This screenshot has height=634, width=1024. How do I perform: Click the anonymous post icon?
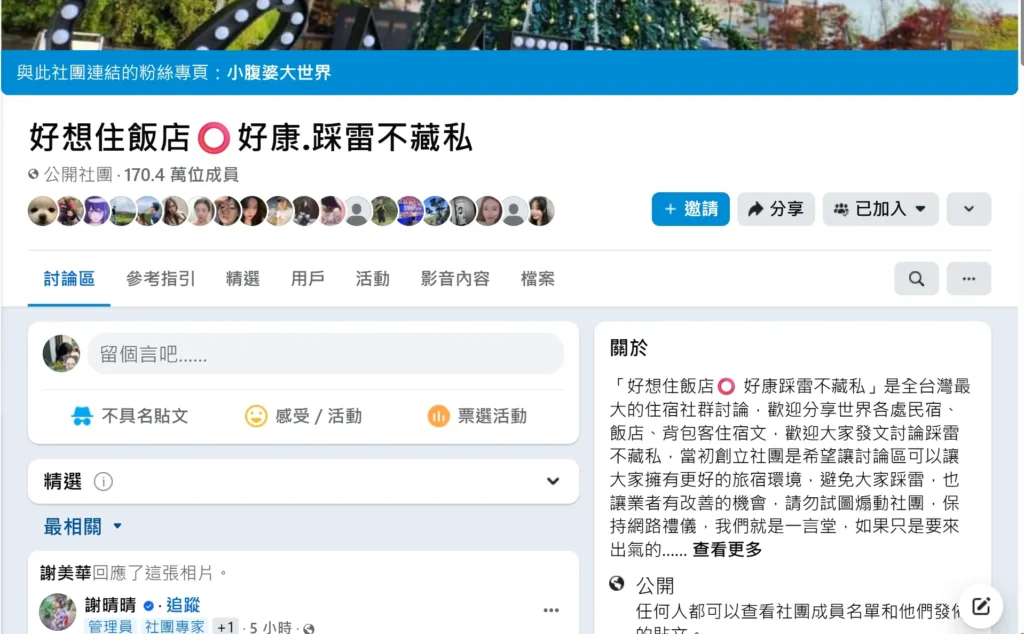coord(82,416)
